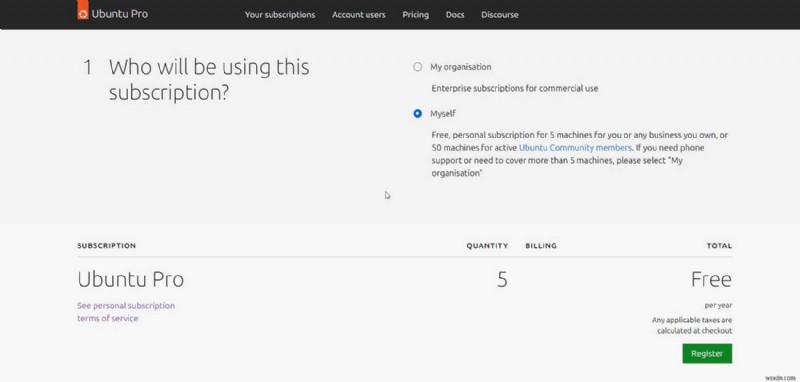Click the Who will be using this subscription heading
The image size is (800, 382).
[x=209, y=80]
